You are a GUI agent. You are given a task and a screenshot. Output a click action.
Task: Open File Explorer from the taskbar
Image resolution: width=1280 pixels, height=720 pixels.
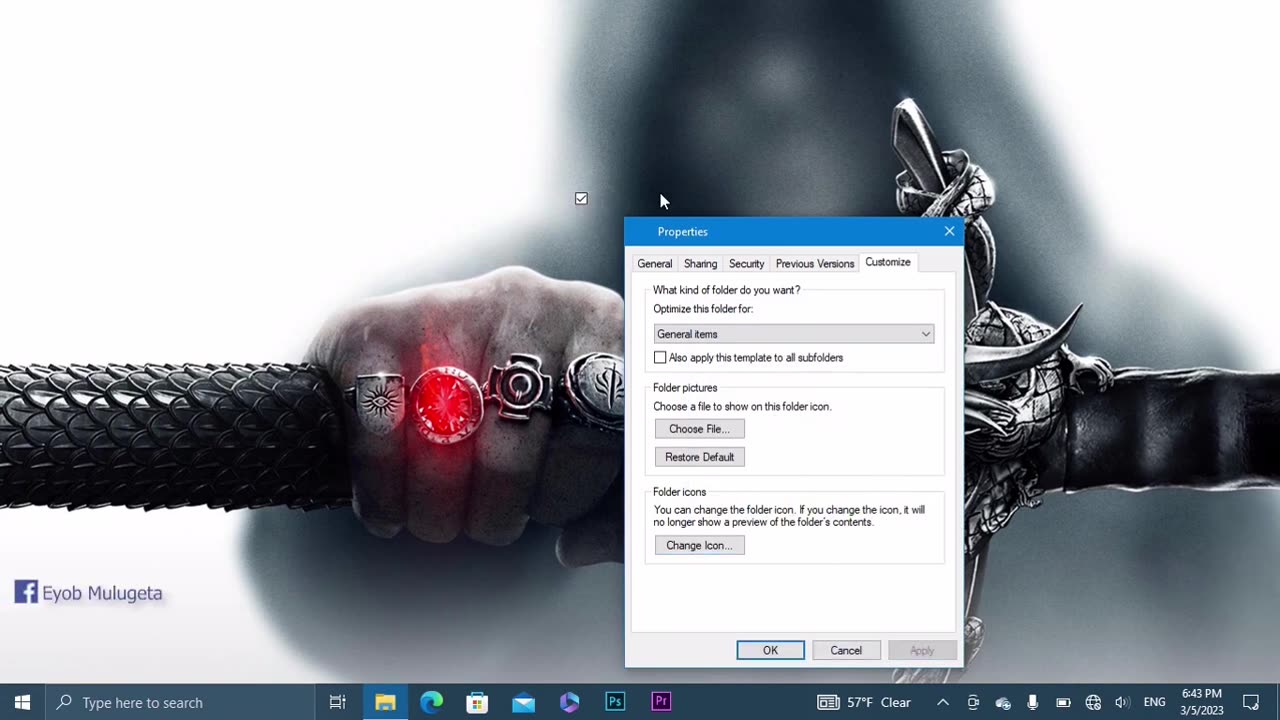point(385,702)
